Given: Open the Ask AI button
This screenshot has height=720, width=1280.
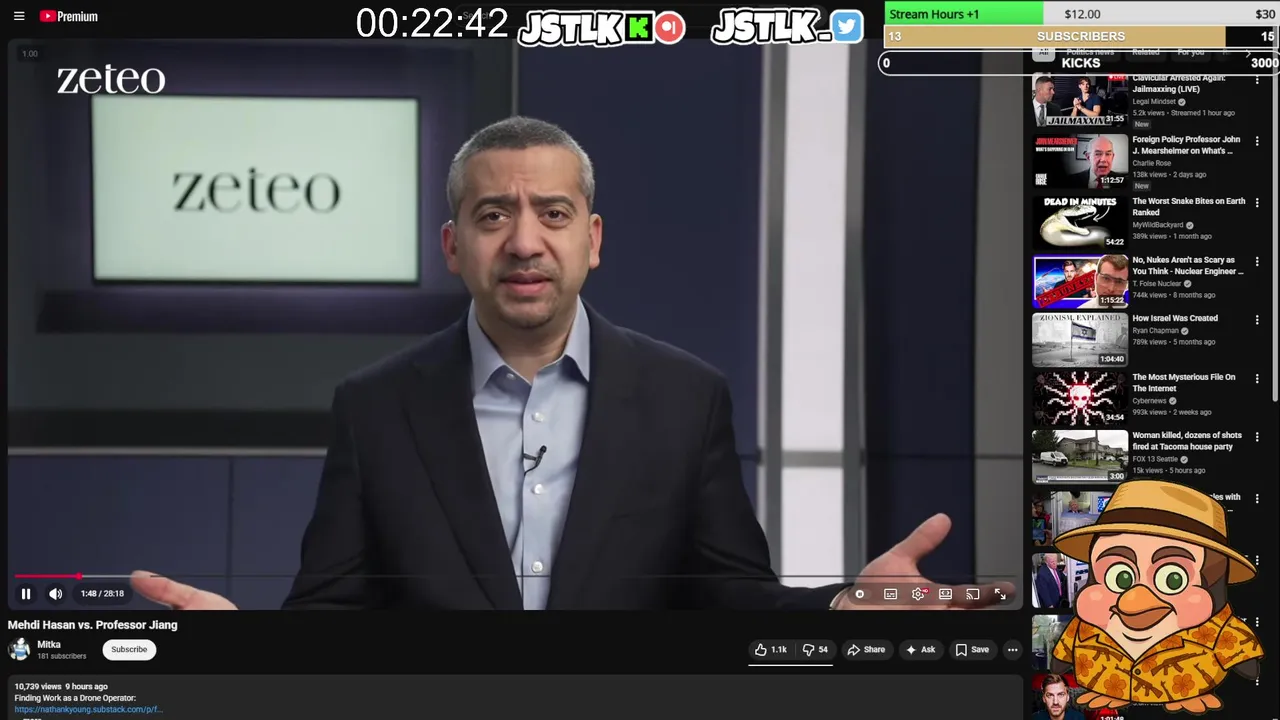Looking at the screenshot, I should coord(920,650).
